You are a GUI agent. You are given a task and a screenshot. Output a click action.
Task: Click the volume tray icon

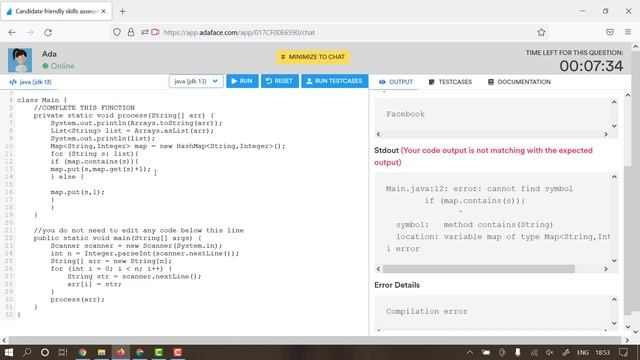[x=550, y=352]
